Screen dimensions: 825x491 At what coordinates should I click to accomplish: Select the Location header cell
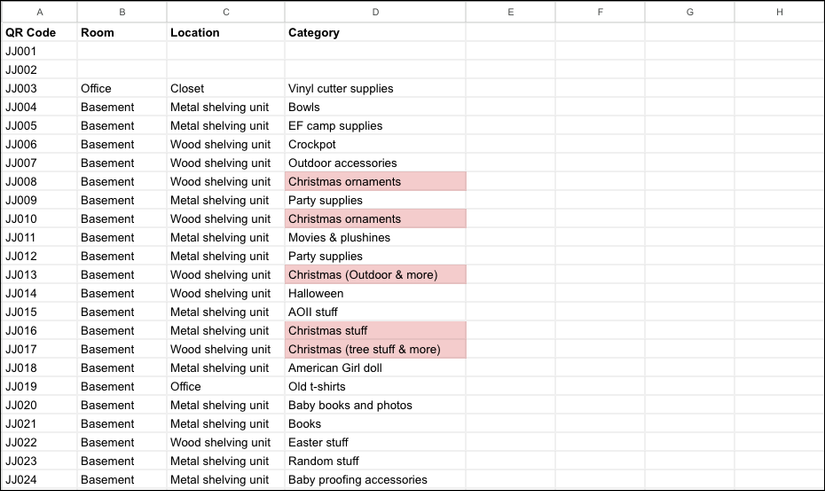[x=225, y=32]
